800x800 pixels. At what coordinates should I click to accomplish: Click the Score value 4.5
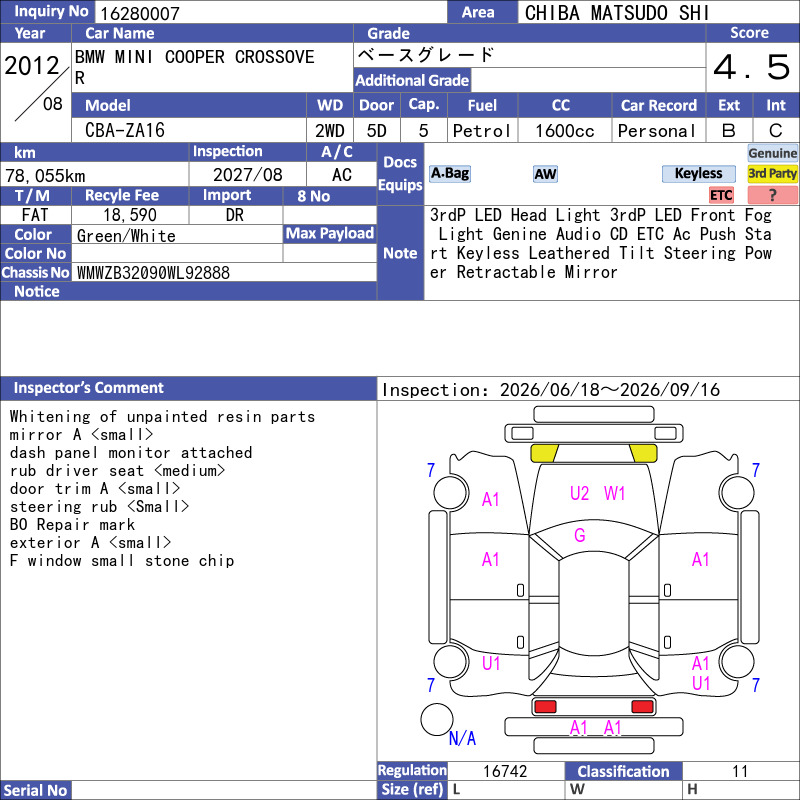coord(752,67)
